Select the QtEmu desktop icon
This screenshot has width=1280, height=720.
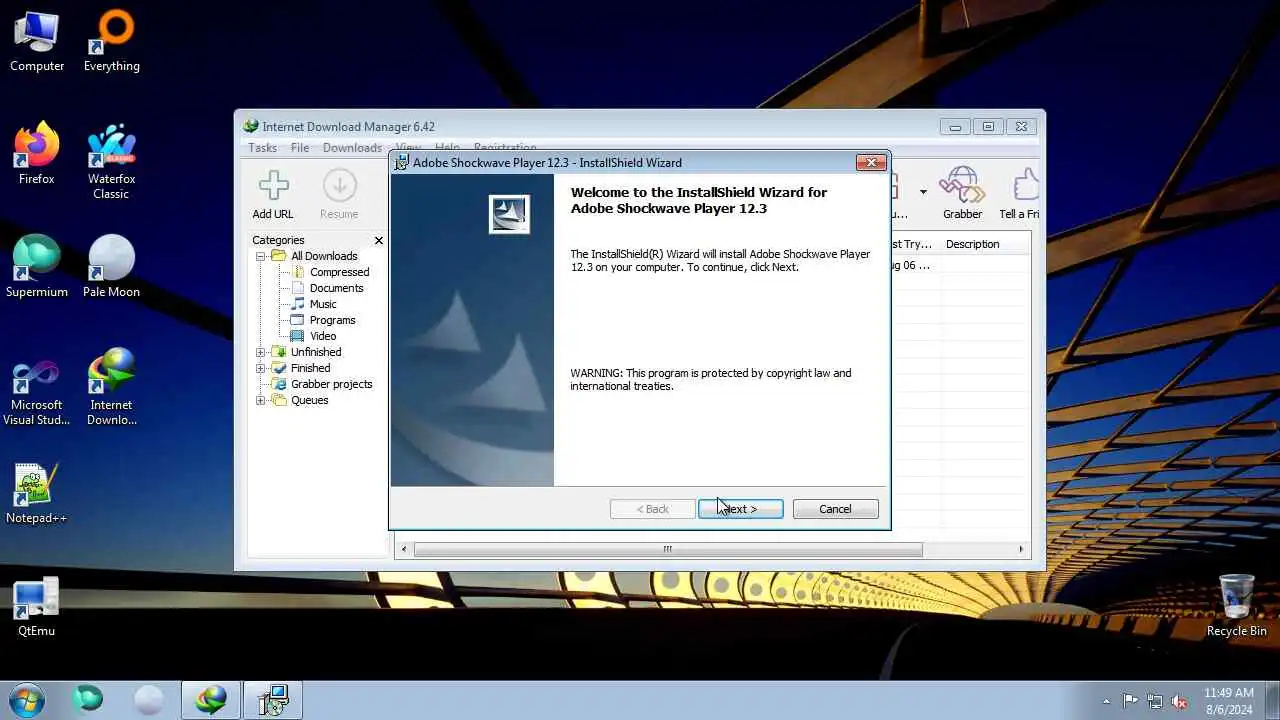coord(37,606)
